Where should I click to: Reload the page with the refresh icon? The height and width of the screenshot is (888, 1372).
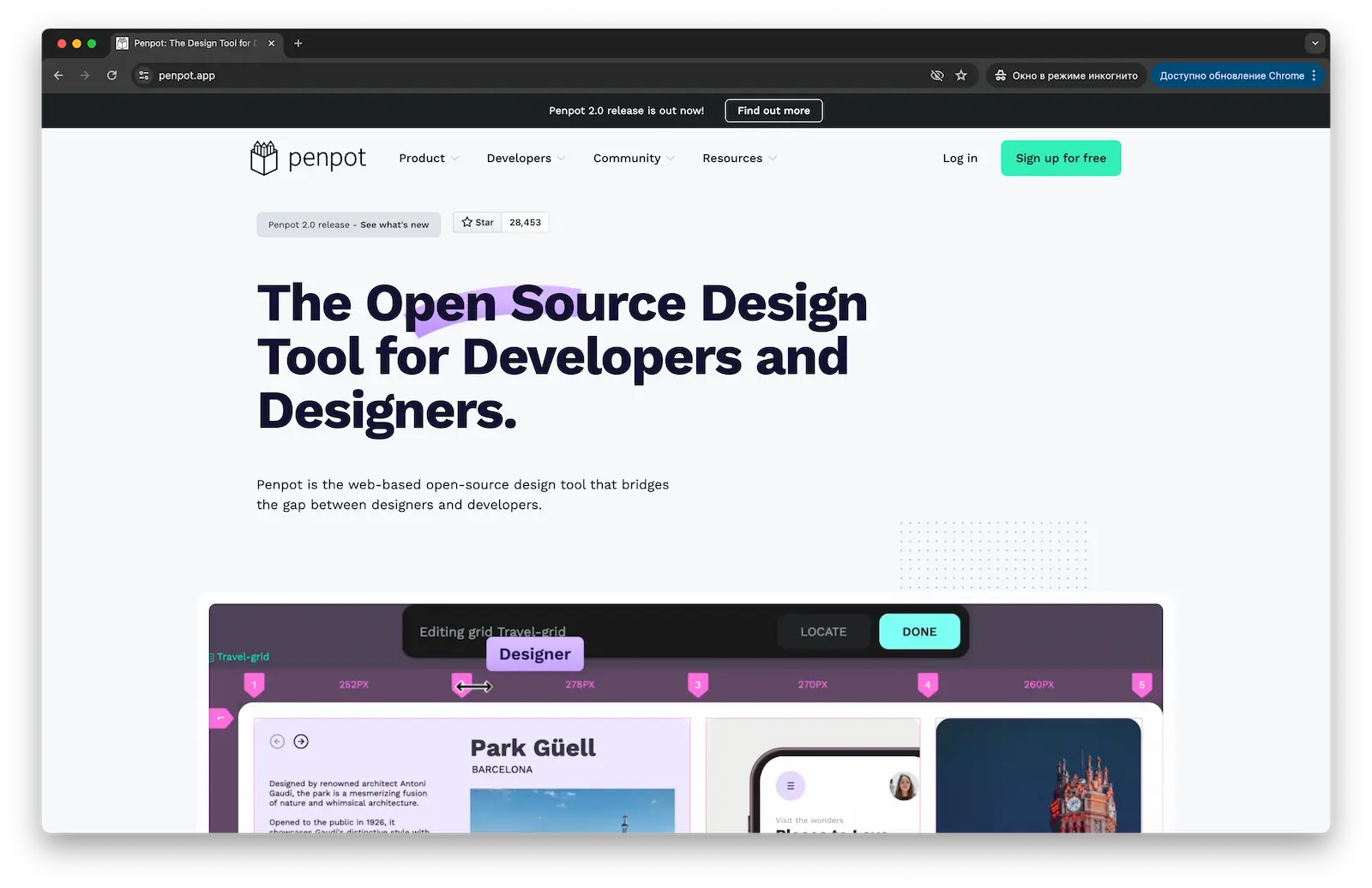[111, 75]
